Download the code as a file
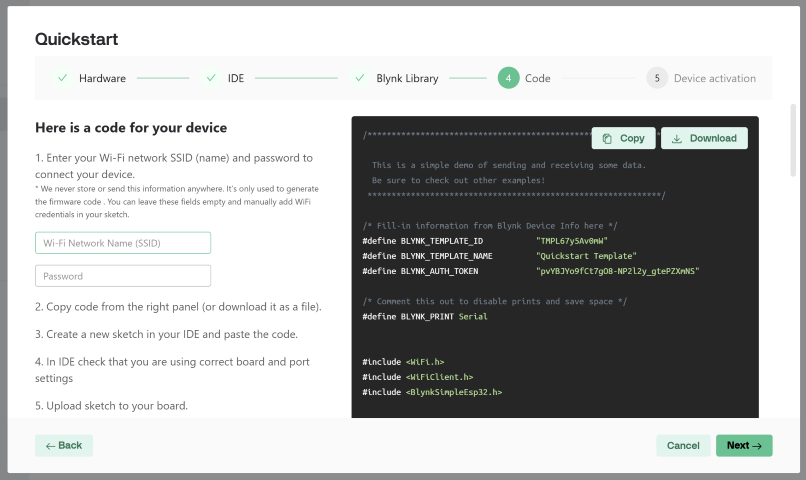 (x=704, y=138)
